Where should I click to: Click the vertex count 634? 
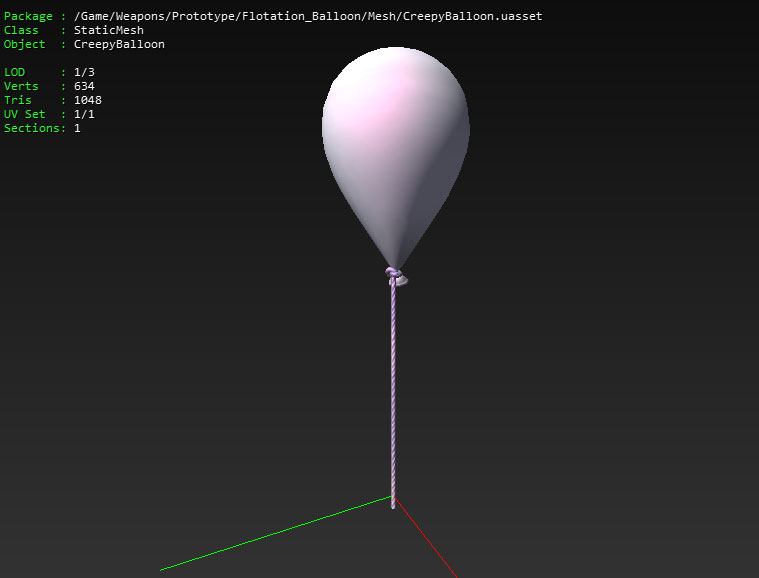coord(85,87)
